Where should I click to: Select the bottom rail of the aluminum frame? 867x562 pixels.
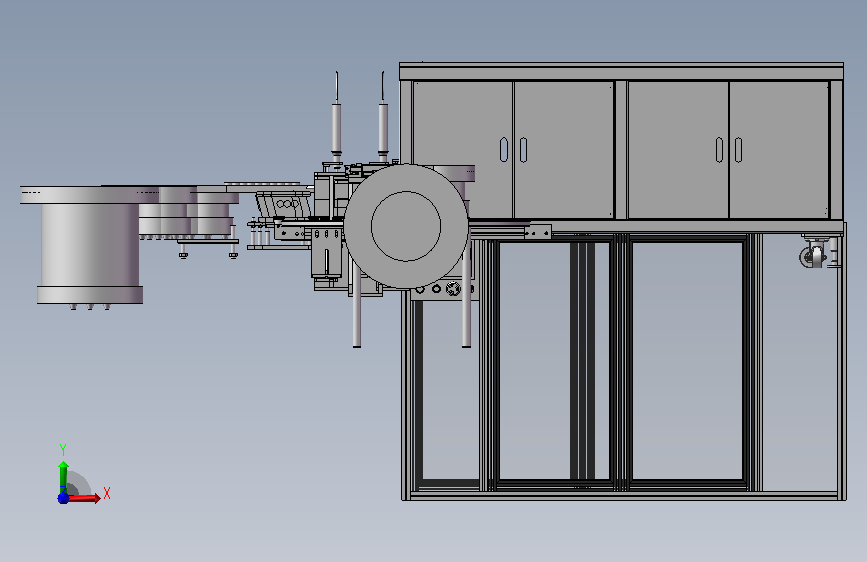coord(624,496)
